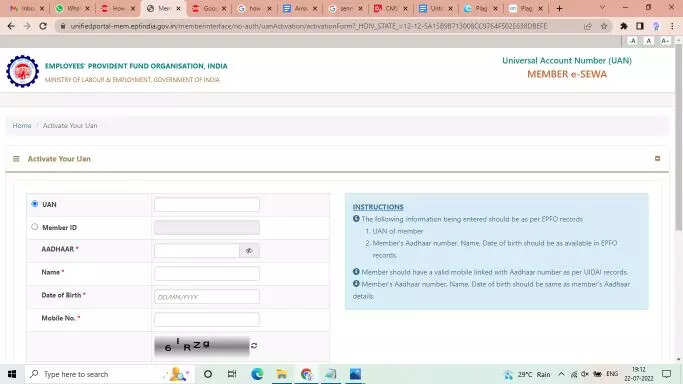Screen dimensions: 683x384
Task: Increase font size with A+ button
Action: tap(665, 41)
